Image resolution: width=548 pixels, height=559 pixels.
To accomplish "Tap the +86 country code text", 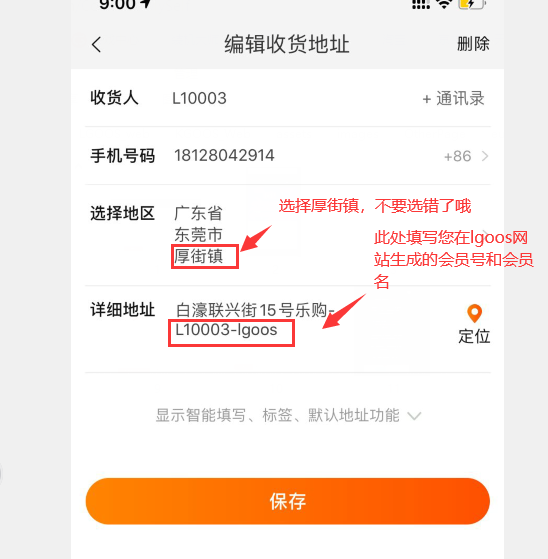I will [458, 156].
